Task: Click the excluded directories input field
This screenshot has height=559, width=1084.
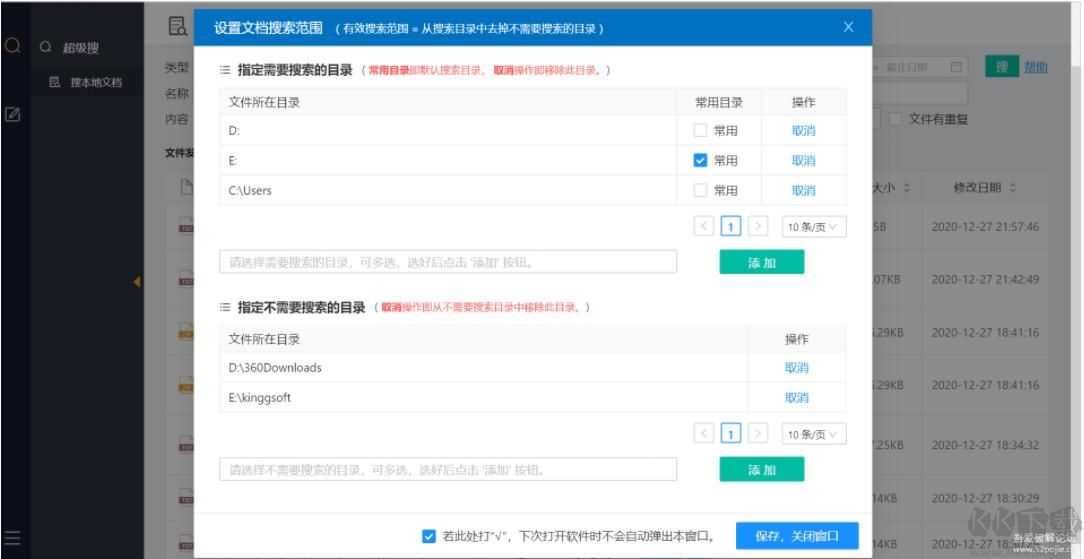Action: coord(448,469)
